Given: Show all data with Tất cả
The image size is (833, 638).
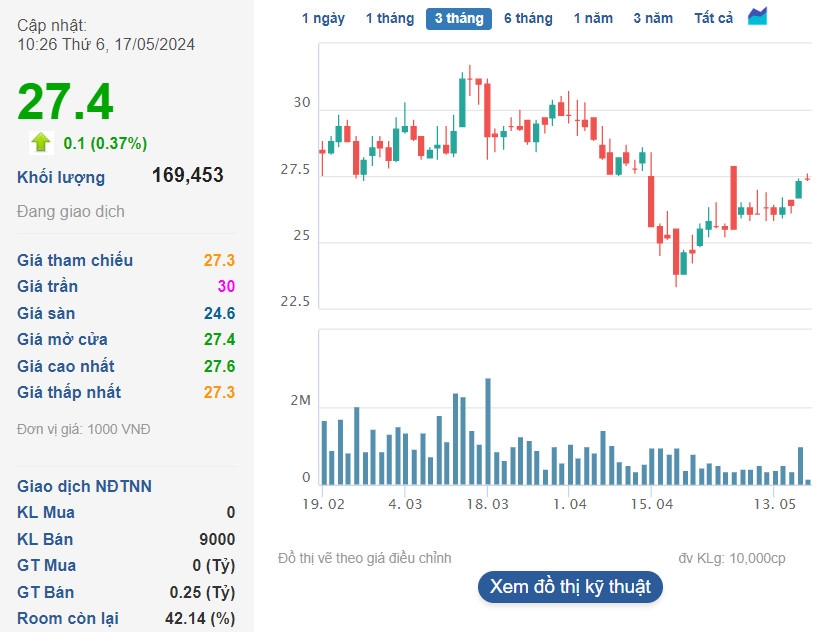Looking at the screenshot, I should pyautogui.click(x=714, y=18).
